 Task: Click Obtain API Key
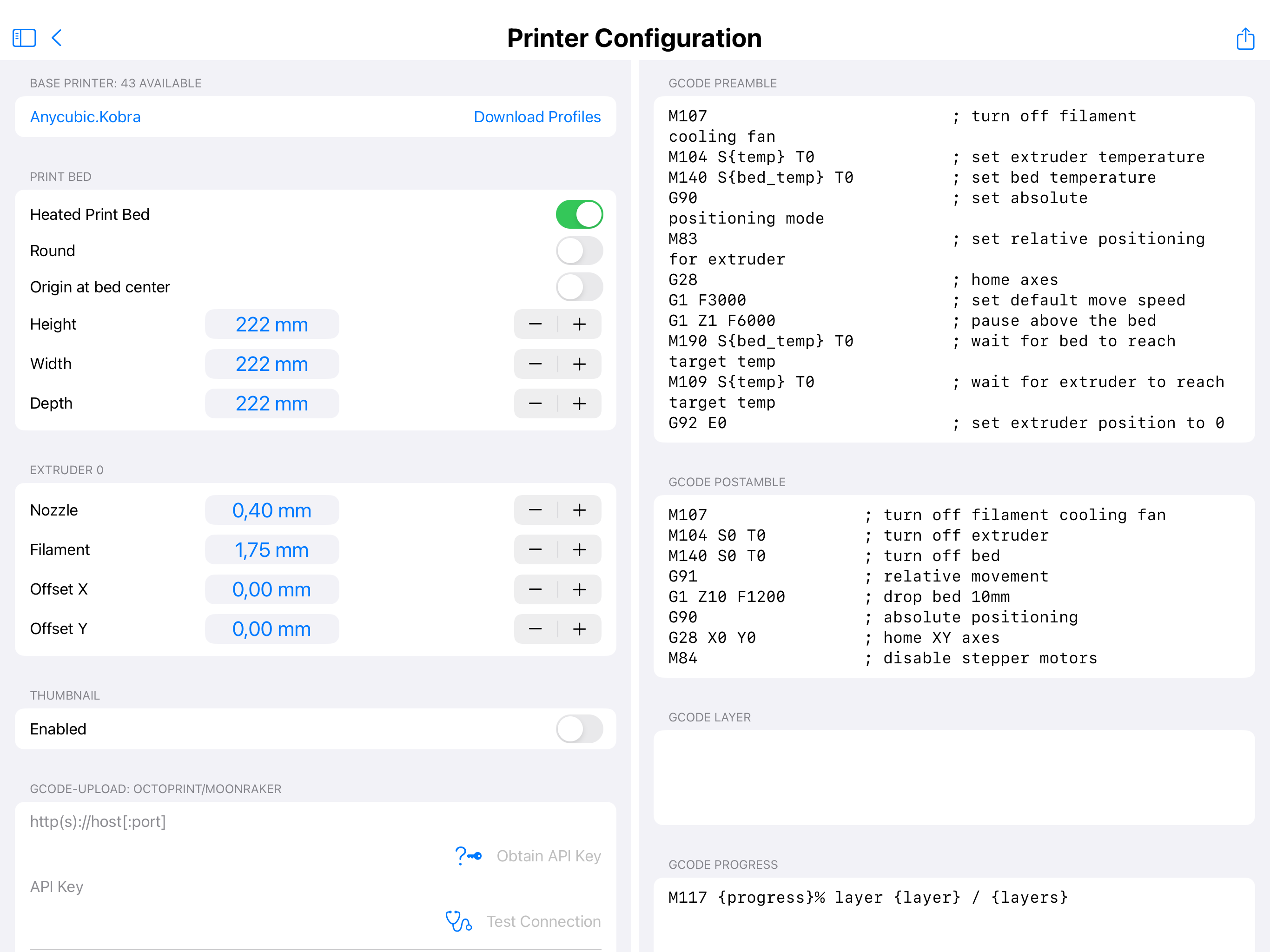click(549, 855)
